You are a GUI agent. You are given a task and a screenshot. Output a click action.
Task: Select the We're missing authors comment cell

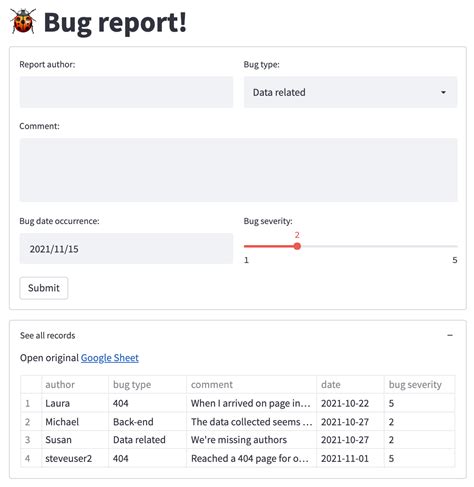coord(251,440)
